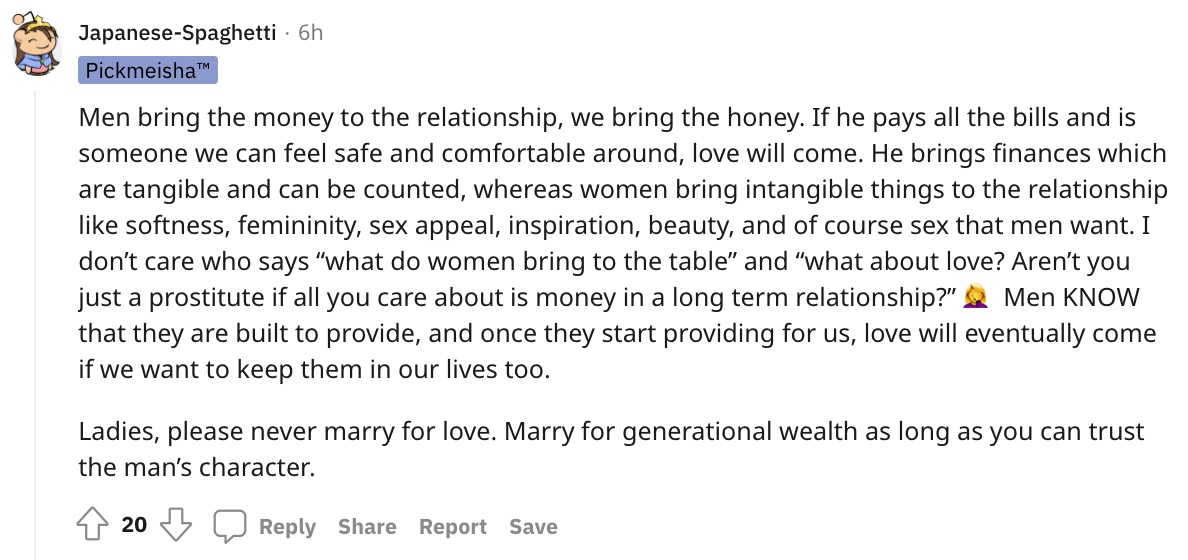Click the speech bubble reply icon
This screenshot has height=560, width=1188.
coord(230,526)
